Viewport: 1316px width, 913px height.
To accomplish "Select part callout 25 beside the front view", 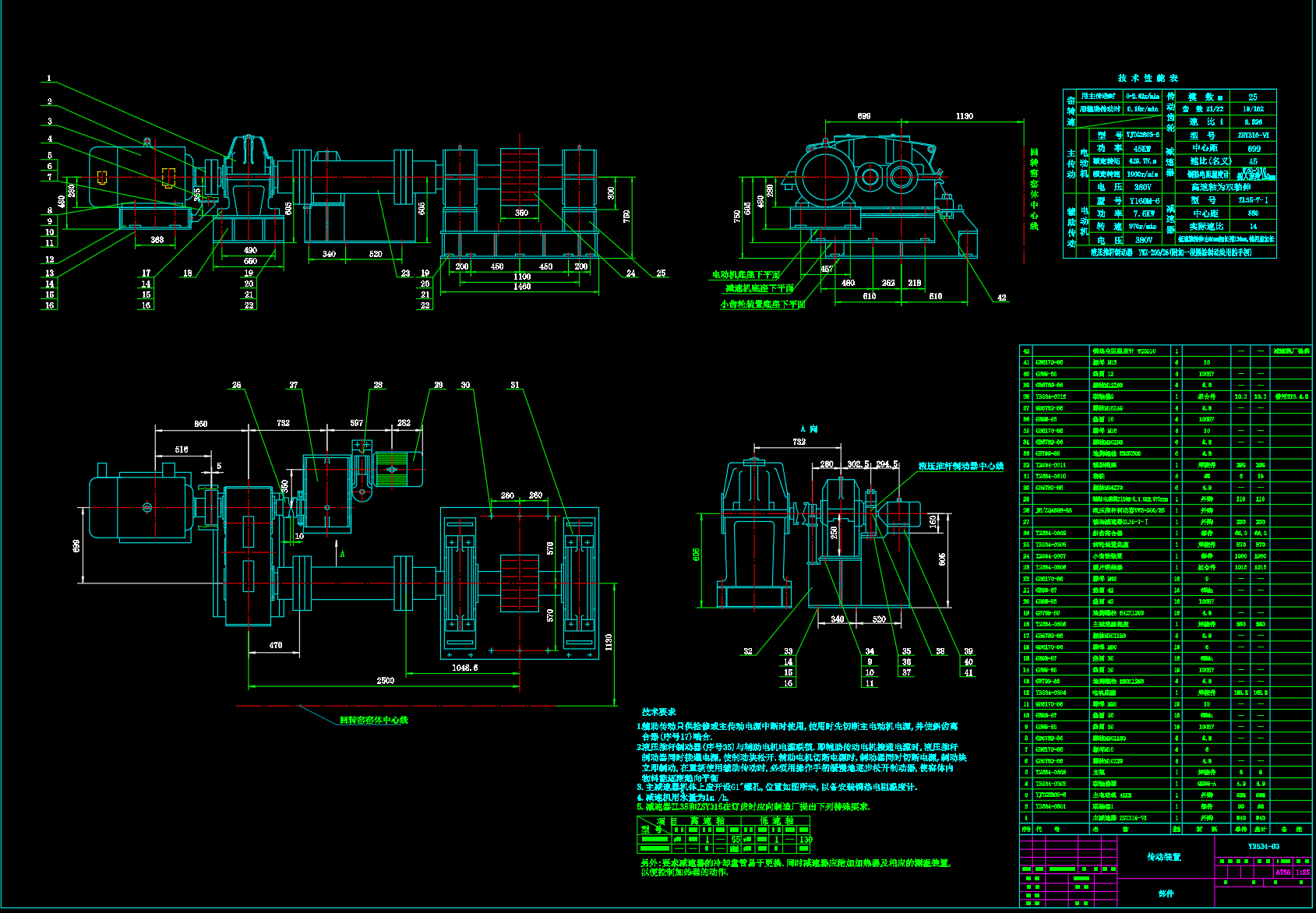I will coord(661,273).
